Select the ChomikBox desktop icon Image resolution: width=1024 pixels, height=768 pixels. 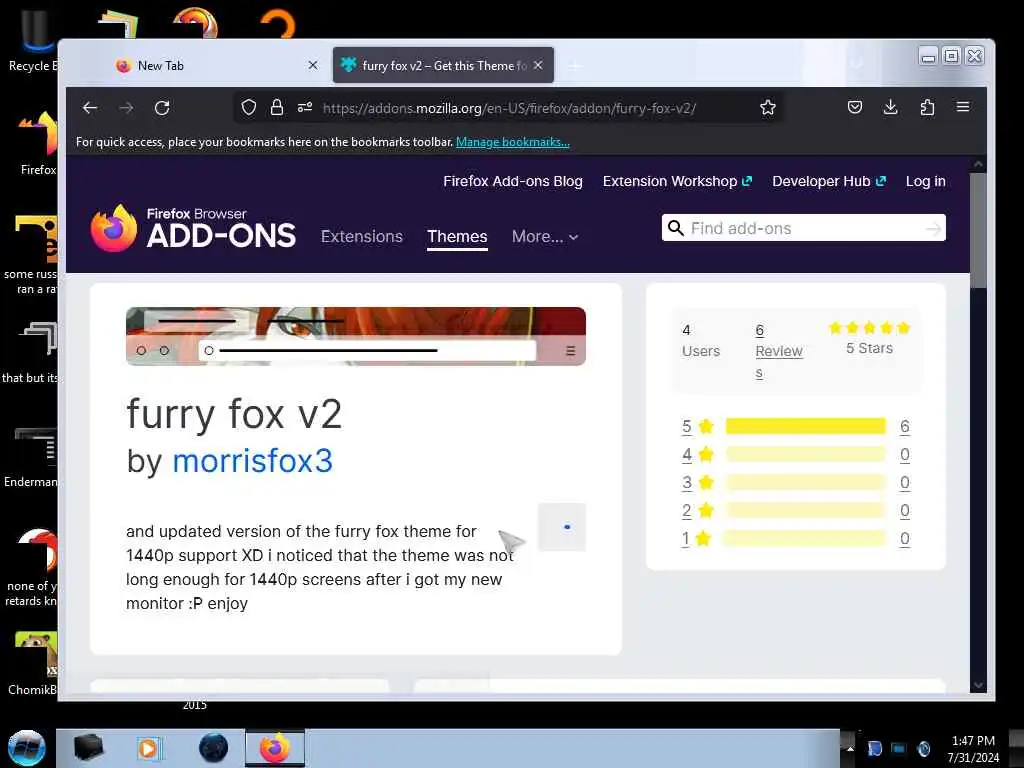point(33,664)
